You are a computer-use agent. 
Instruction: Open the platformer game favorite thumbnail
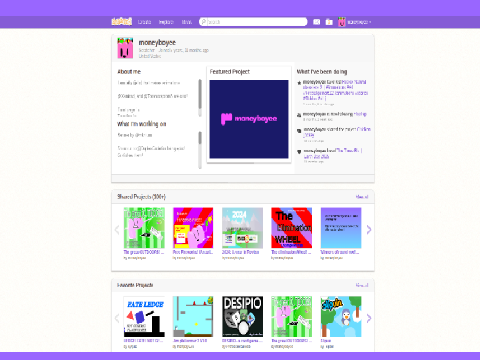(193, 317)
